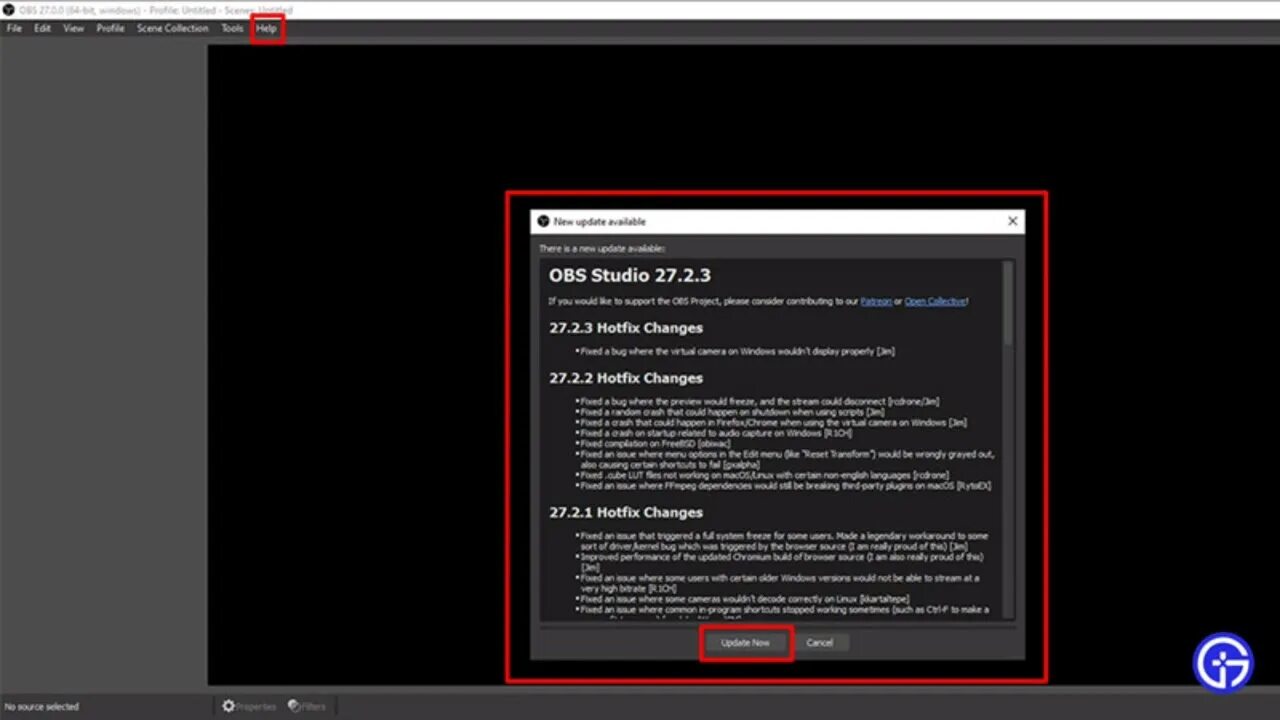Click the Firefox/Chrome crash fix line
Screen dimensions: 1280x720
772,422
